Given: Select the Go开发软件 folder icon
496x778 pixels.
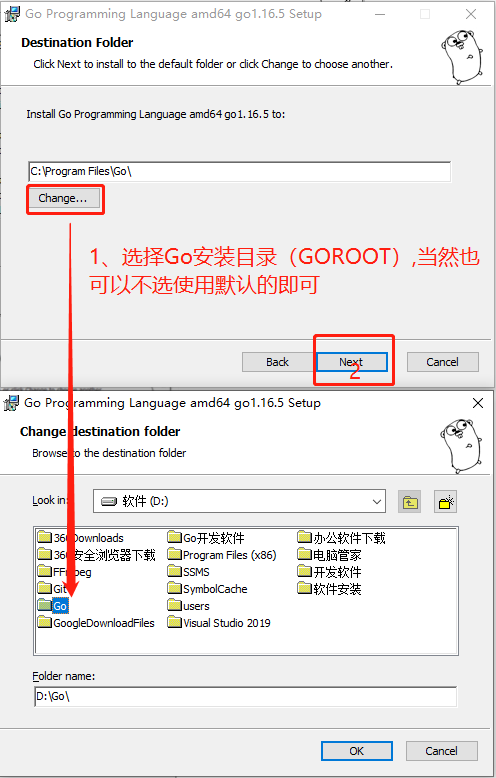Looking at the screenshot, I should coord(175,537).
